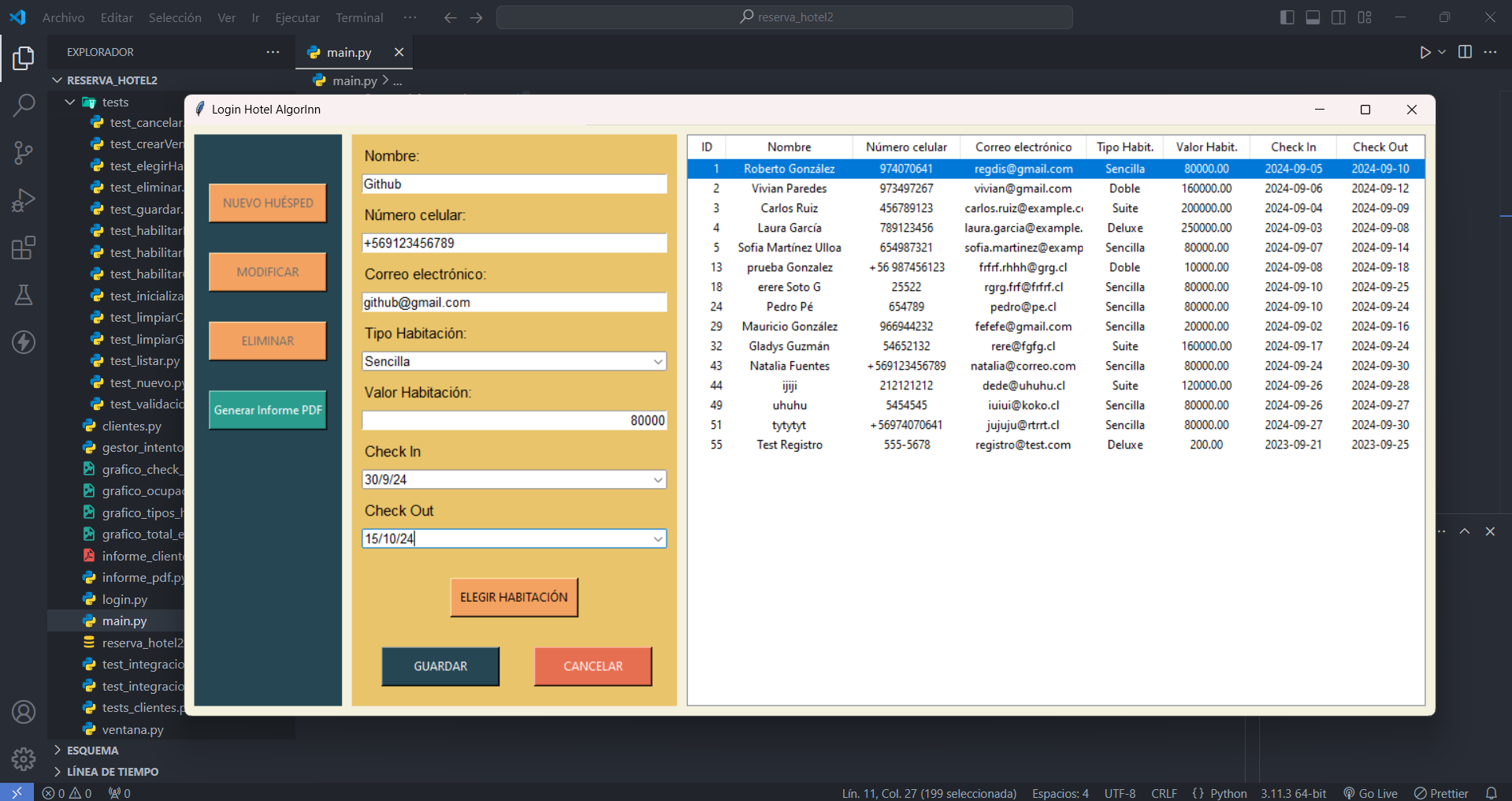Open the Explorer view icon
The image size is (1512, 801).
click(23, 58)
